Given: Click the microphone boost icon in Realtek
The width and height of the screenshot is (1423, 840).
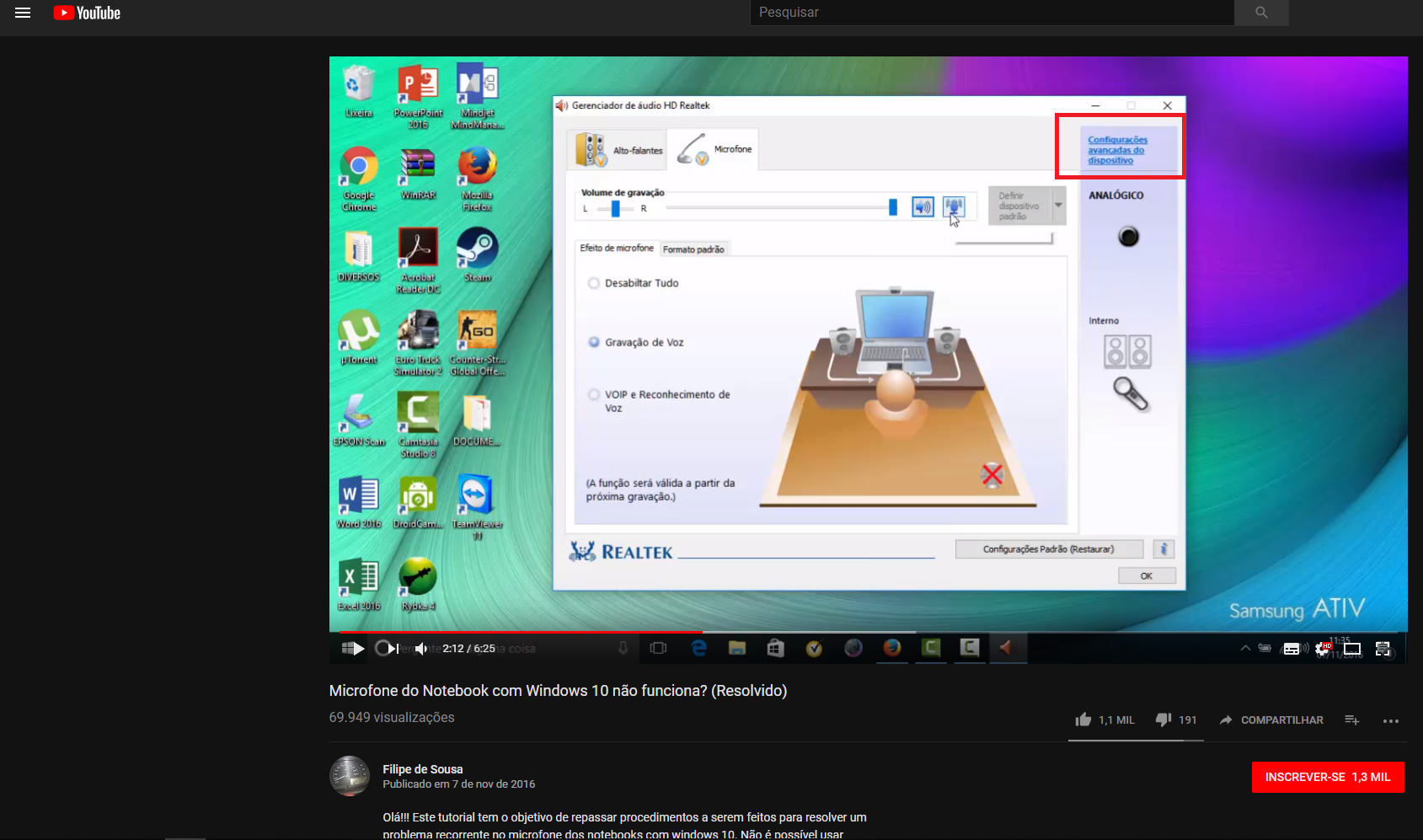Looking at the screenshot, I should 954,206.
